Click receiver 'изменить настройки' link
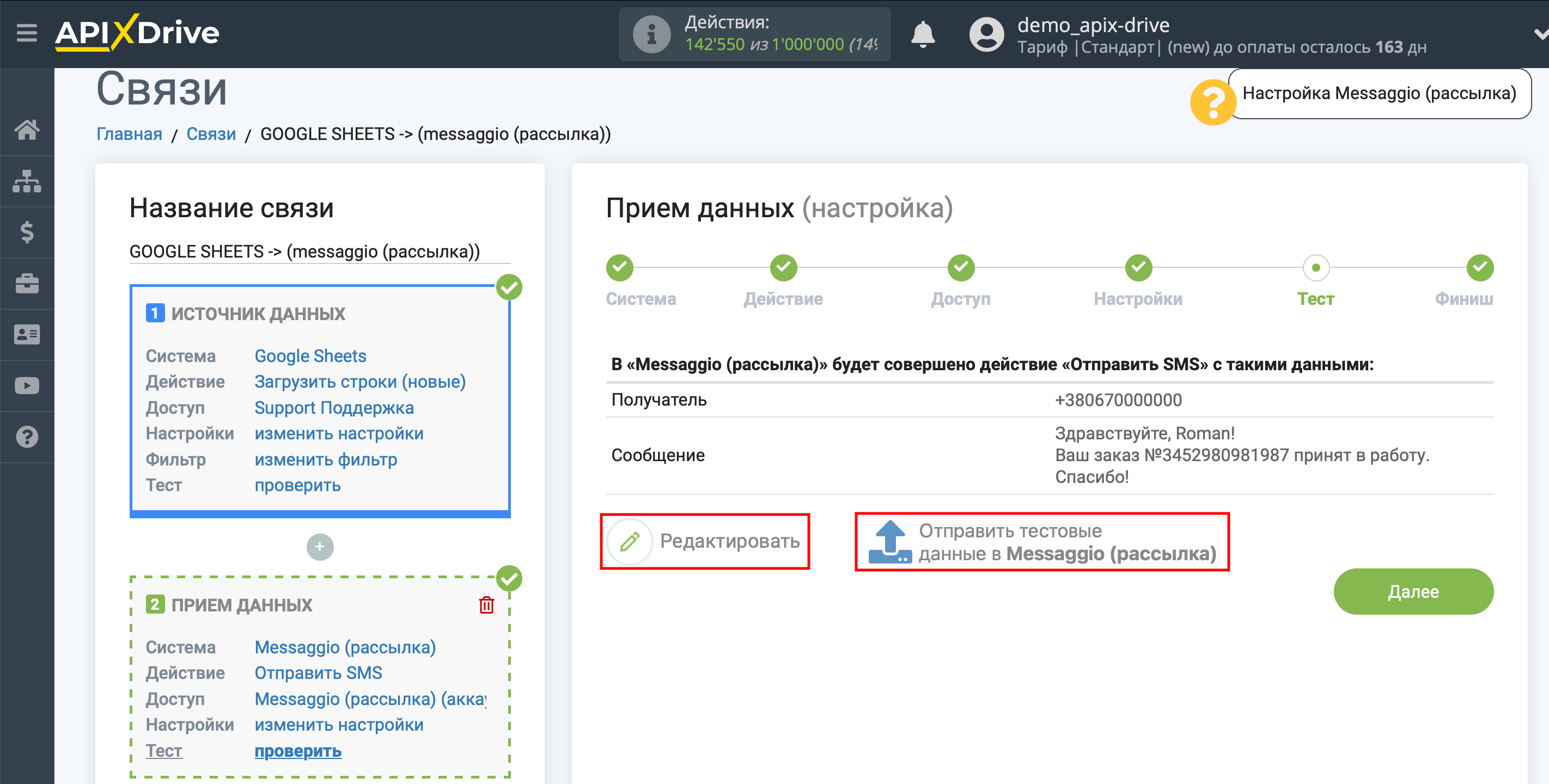Screen dimensions: 1549x784 click(339, 725)
